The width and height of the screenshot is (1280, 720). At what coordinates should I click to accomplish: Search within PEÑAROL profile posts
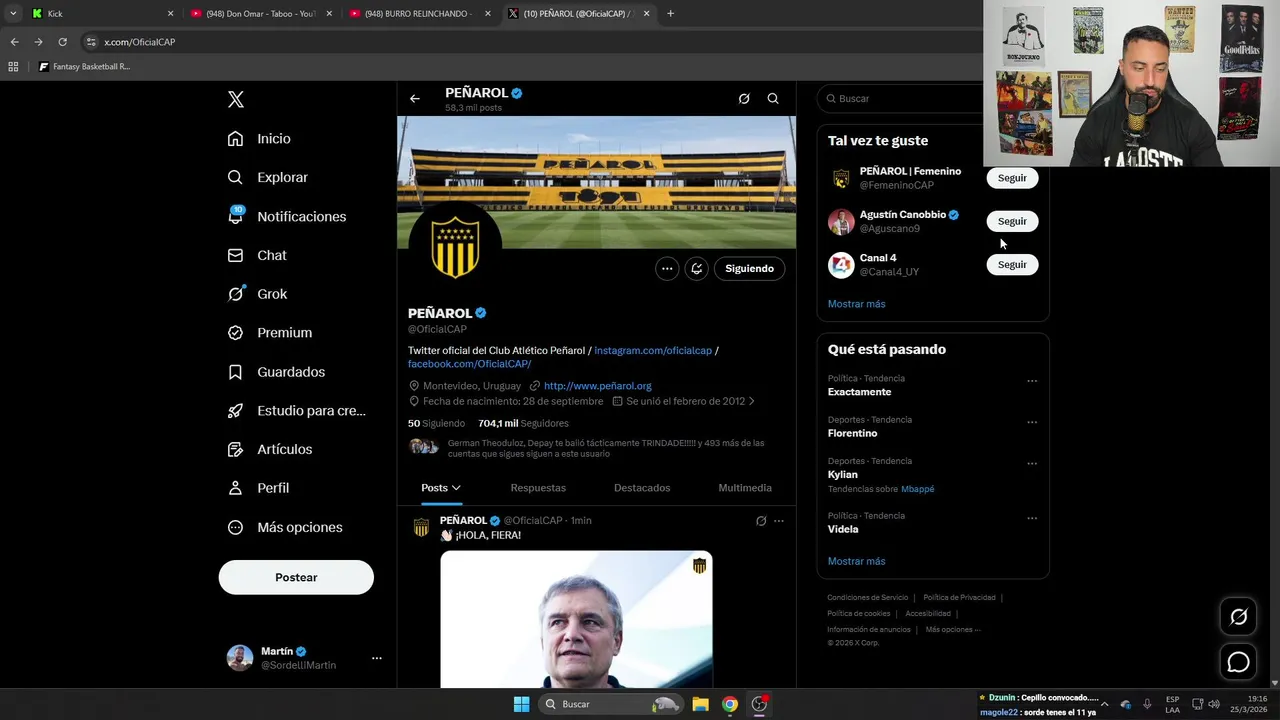pyautogui.click(x=773, y=99)
